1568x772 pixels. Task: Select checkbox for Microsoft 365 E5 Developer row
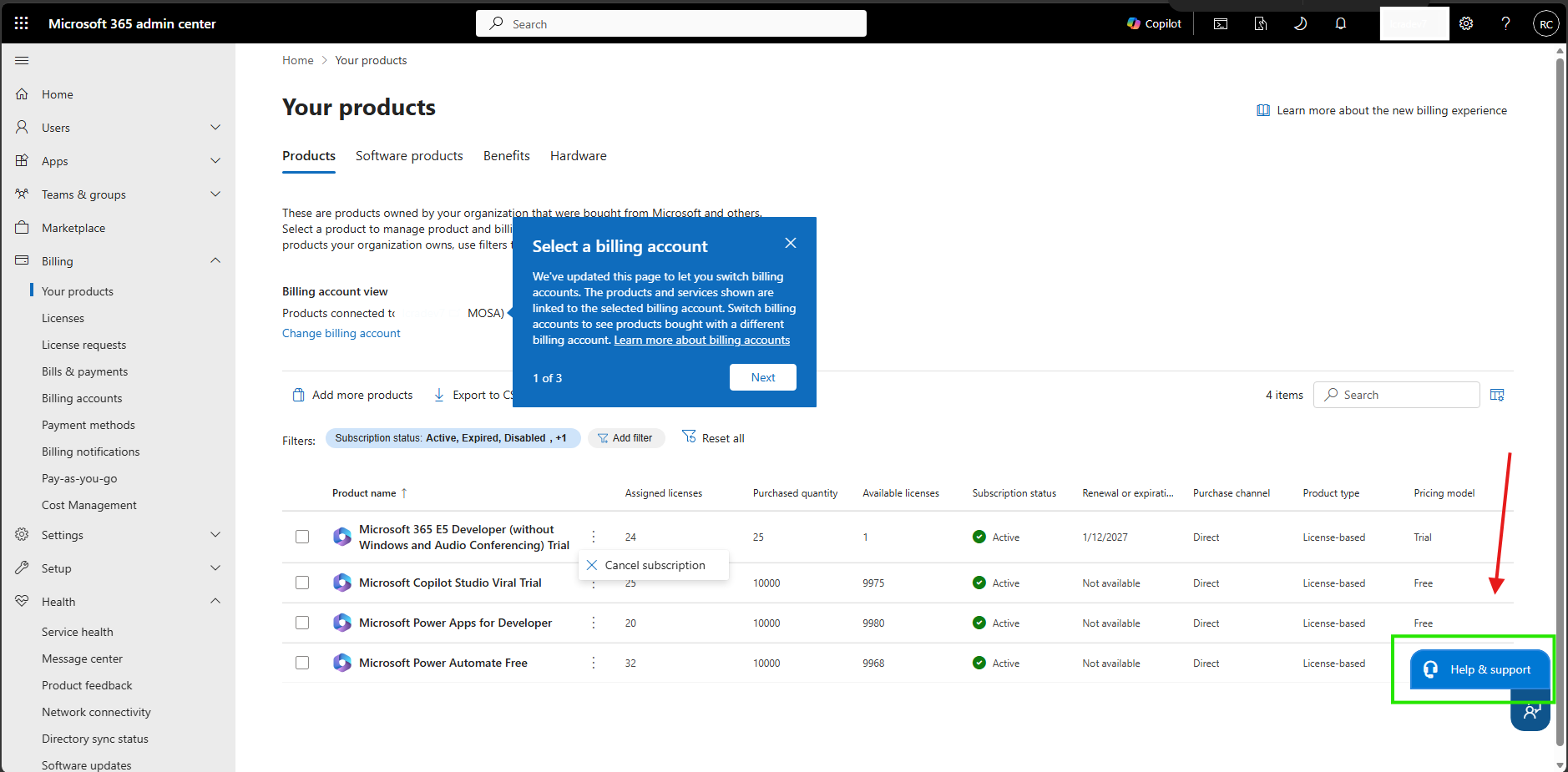[x=302, y=537]
